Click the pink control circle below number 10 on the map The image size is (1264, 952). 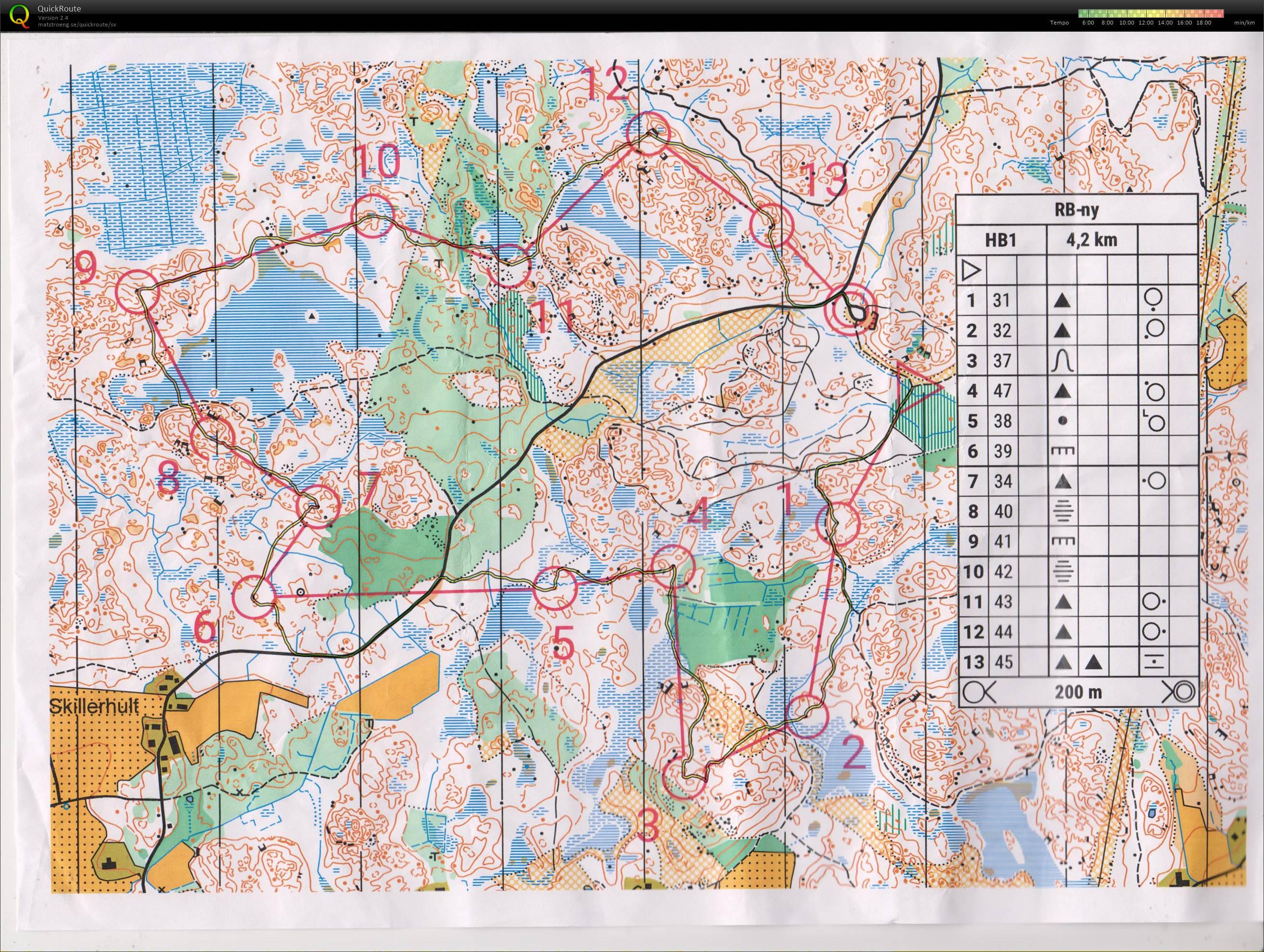point(372,216)
